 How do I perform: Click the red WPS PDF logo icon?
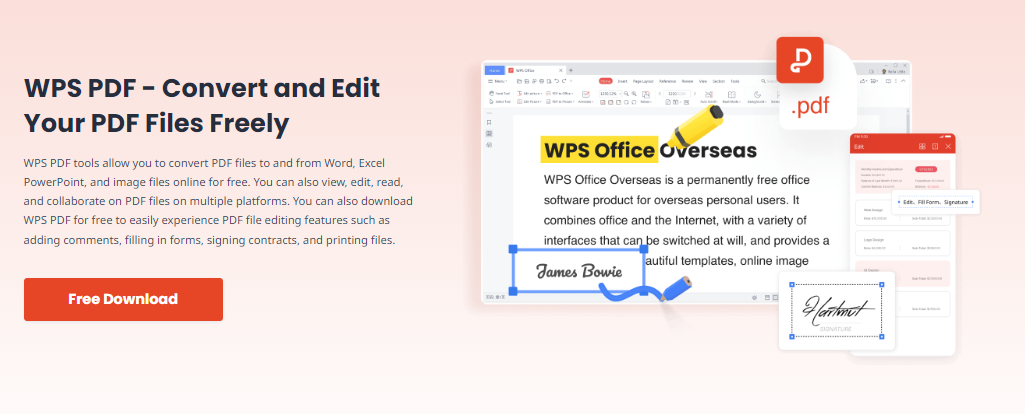(799, 60)
